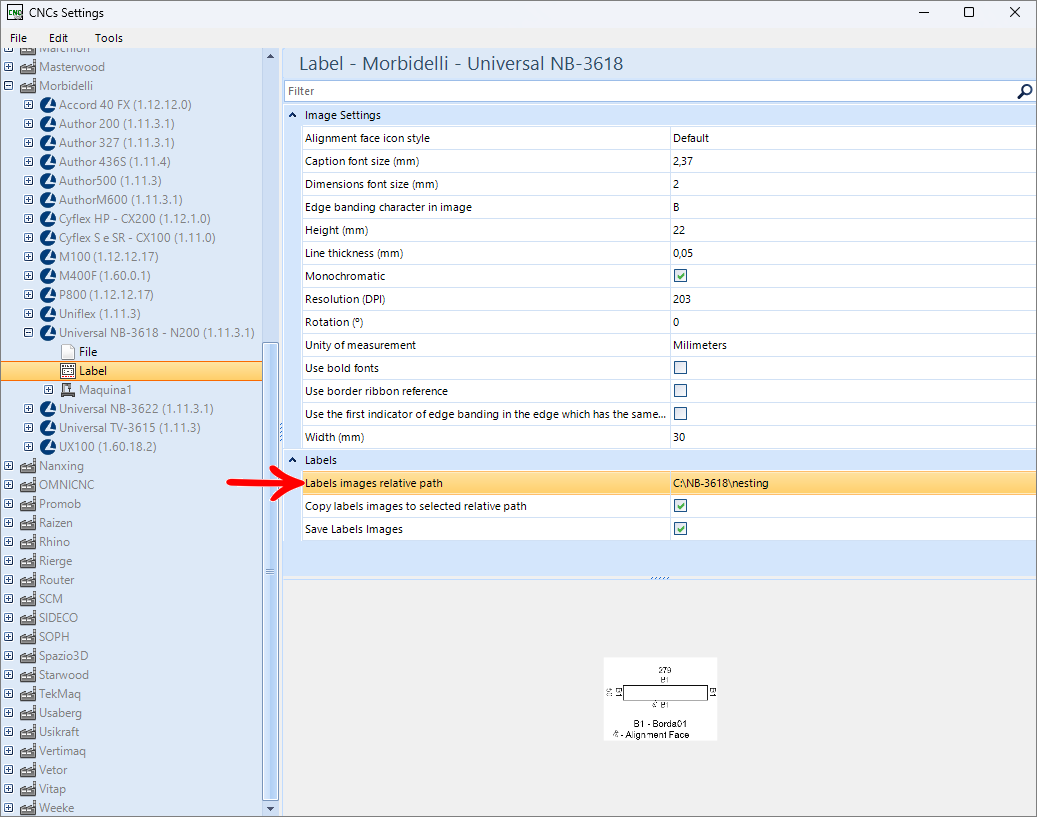
Task: Edit the Labels images relative path value
Action: coord(852,484)
